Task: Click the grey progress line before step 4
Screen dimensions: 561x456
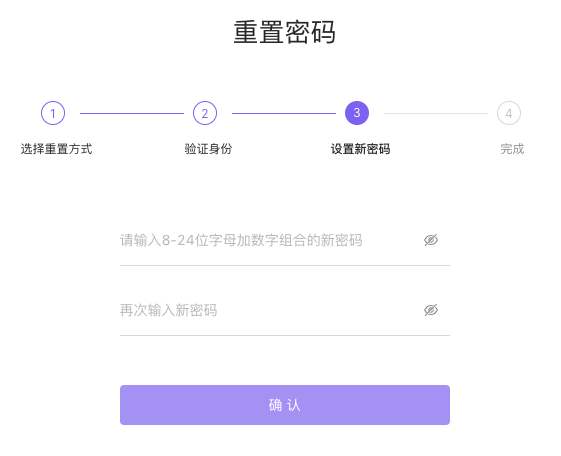Action: click(x=436, y=113)
